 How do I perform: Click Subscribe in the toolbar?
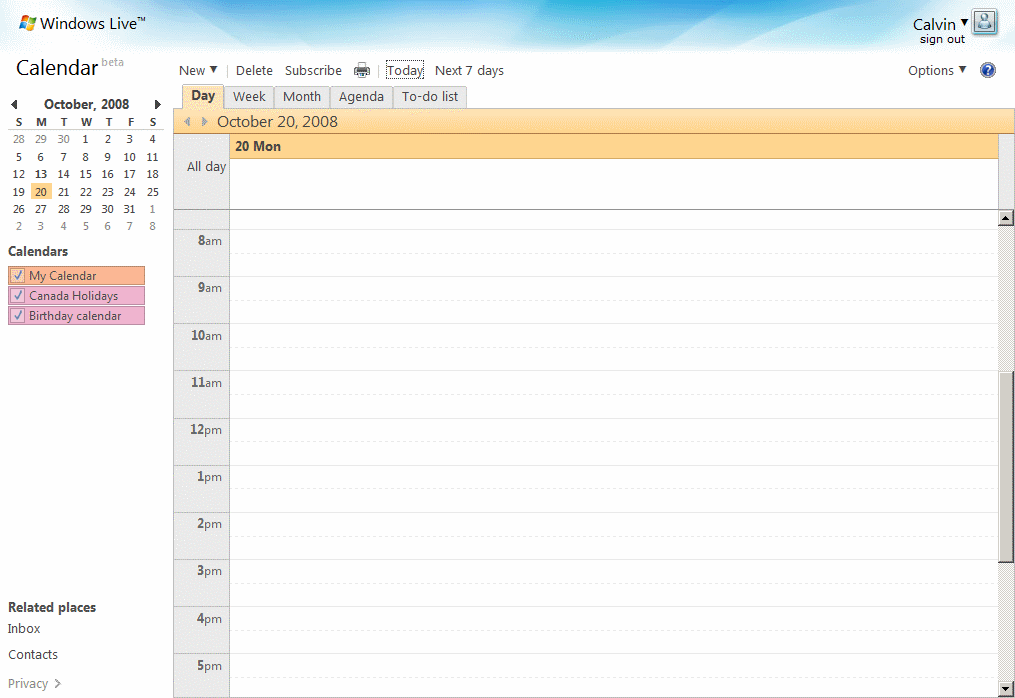point(313,70)
